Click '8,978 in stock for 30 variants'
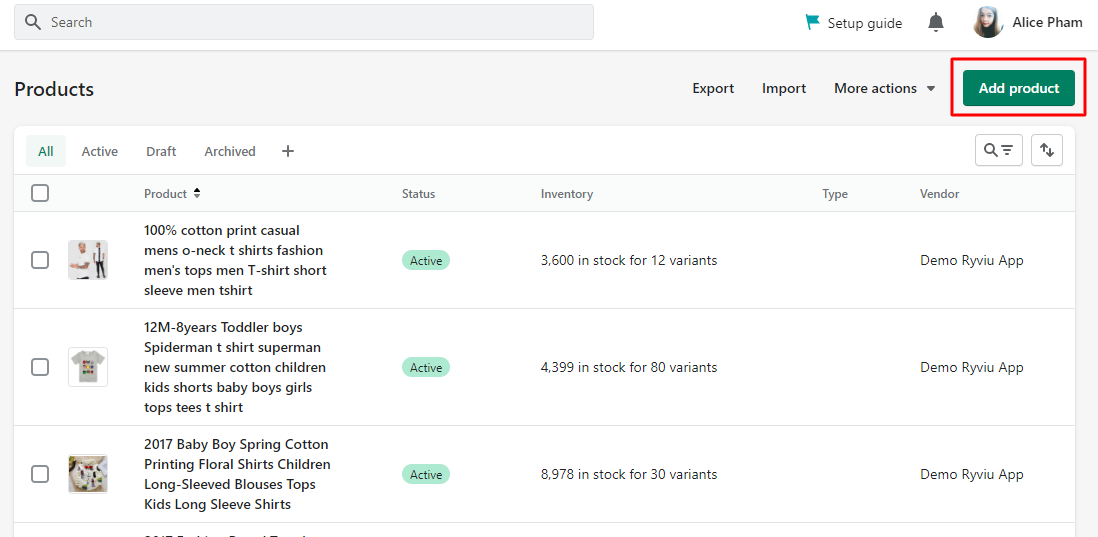1098x537 pixels. coord(629,475)
